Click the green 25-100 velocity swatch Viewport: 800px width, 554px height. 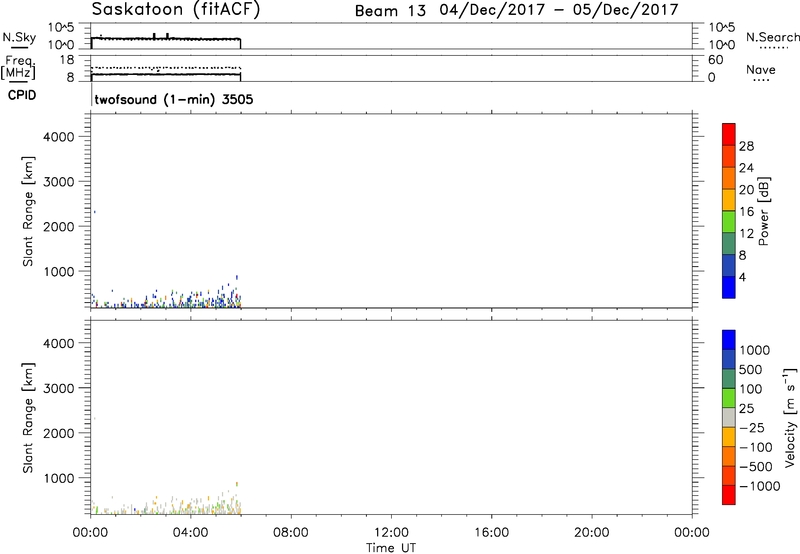pos(729,398)
